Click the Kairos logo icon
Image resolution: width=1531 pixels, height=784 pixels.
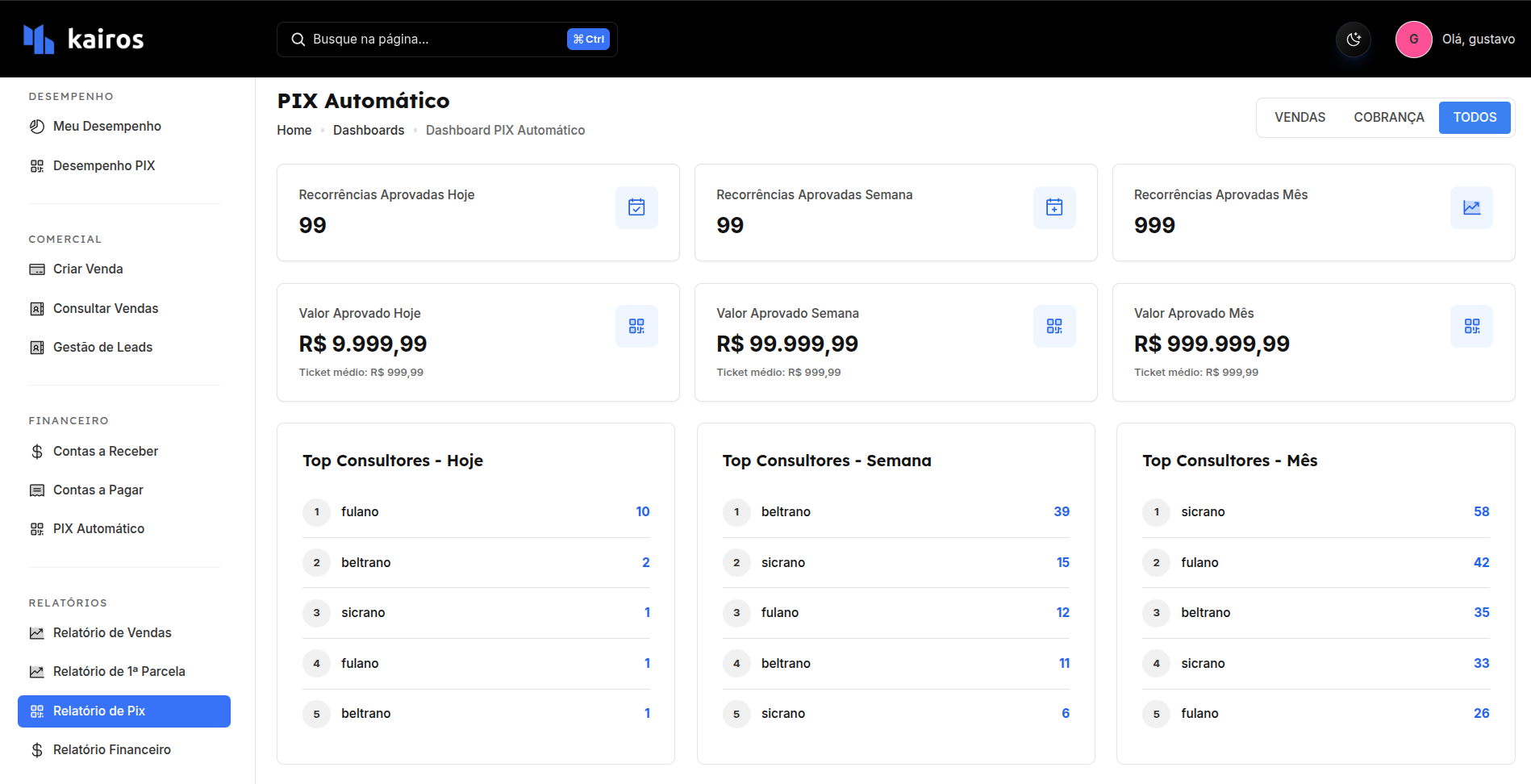point(39,39)
